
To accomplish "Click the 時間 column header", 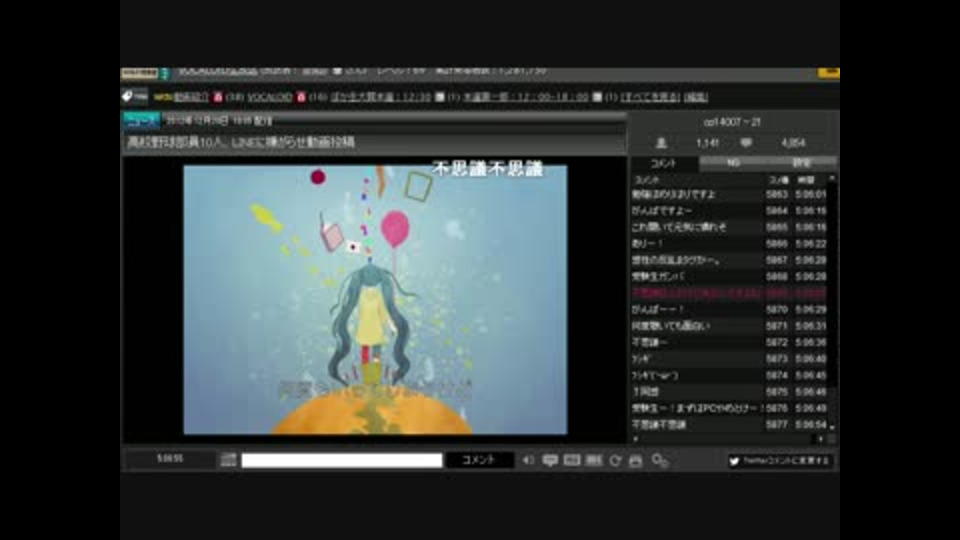I will pos(806,180).
